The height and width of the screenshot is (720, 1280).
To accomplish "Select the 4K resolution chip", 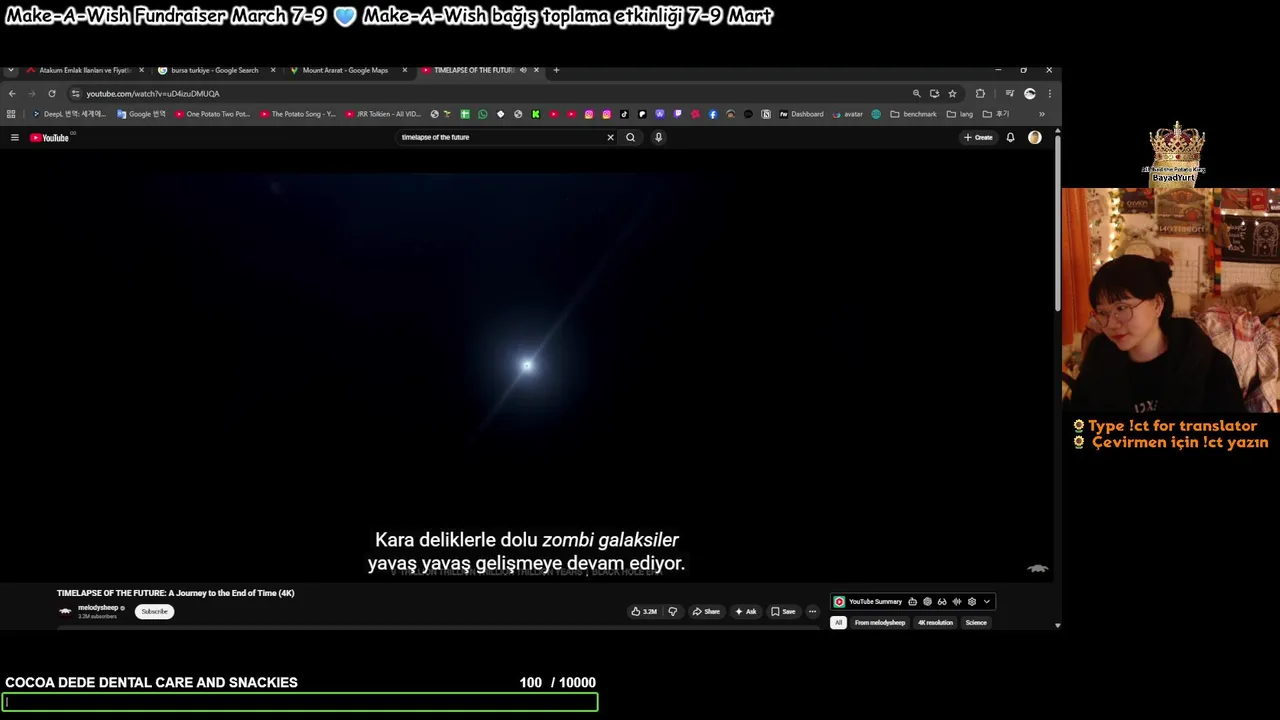I will pos(936,623).
